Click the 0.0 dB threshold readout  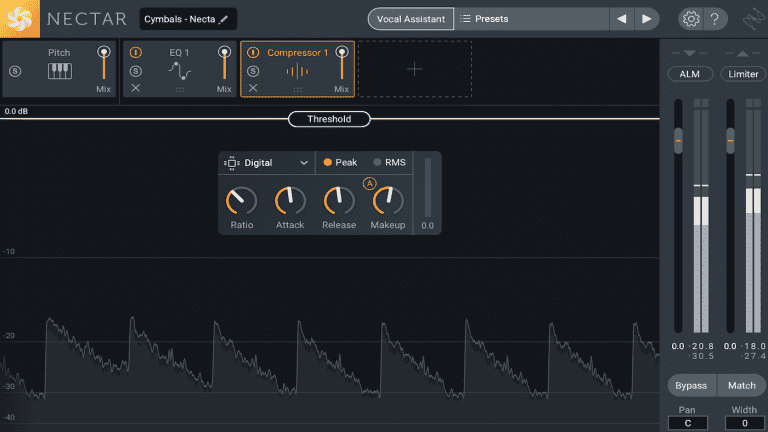(16, 111)
